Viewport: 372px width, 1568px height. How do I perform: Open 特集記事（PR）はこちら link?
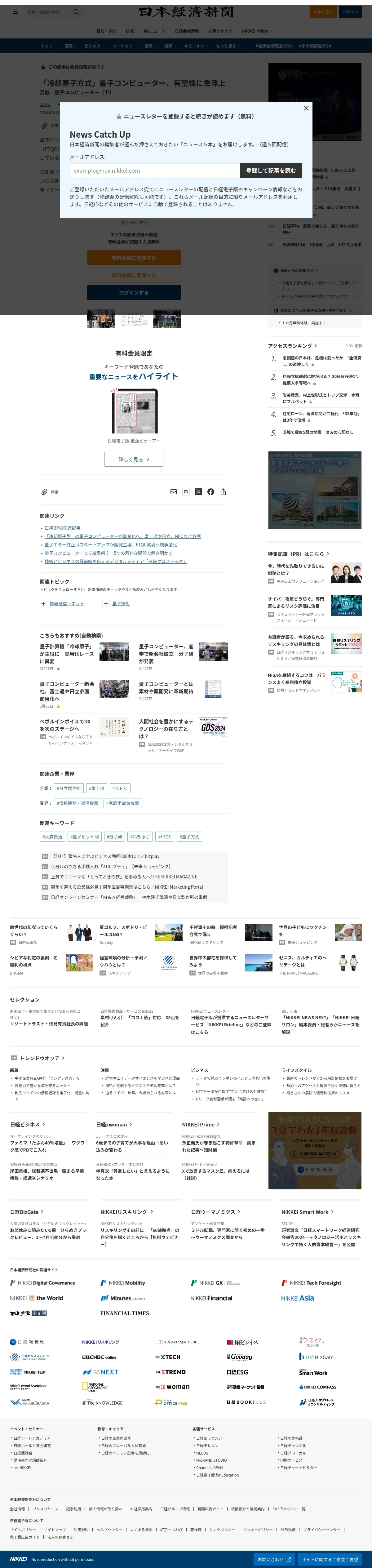point(298,554)
